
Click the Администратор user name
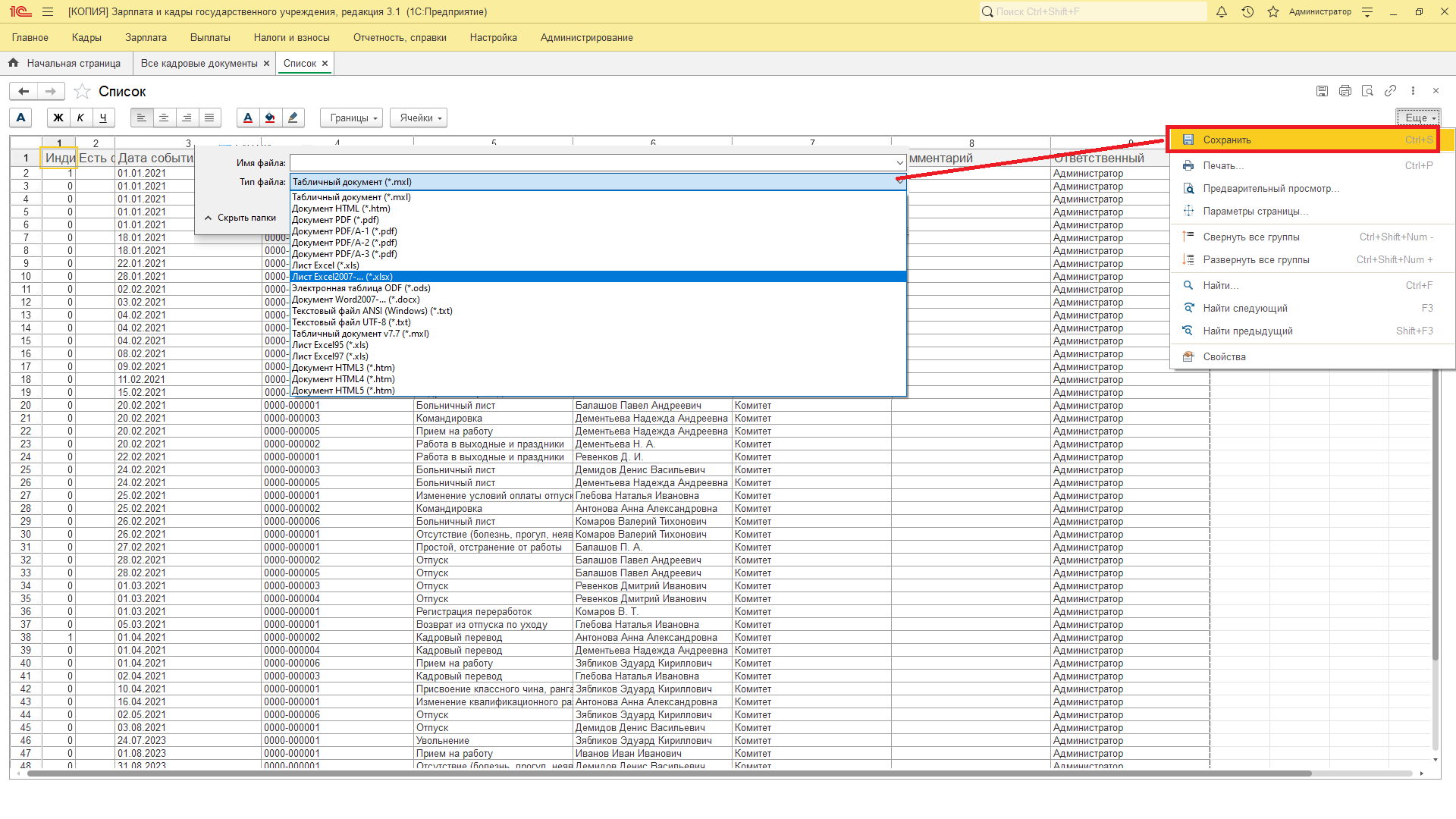(1320, 12)
